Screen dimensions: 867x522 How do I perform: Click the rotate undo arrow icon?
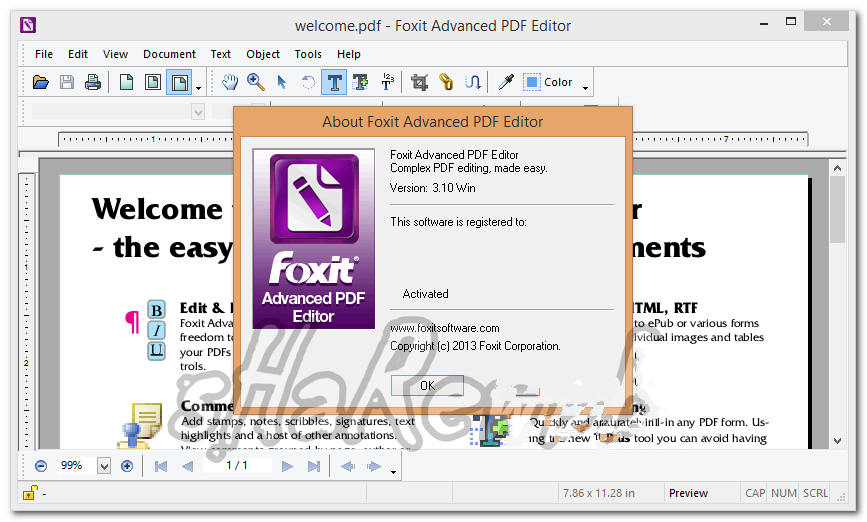[308, 82]
